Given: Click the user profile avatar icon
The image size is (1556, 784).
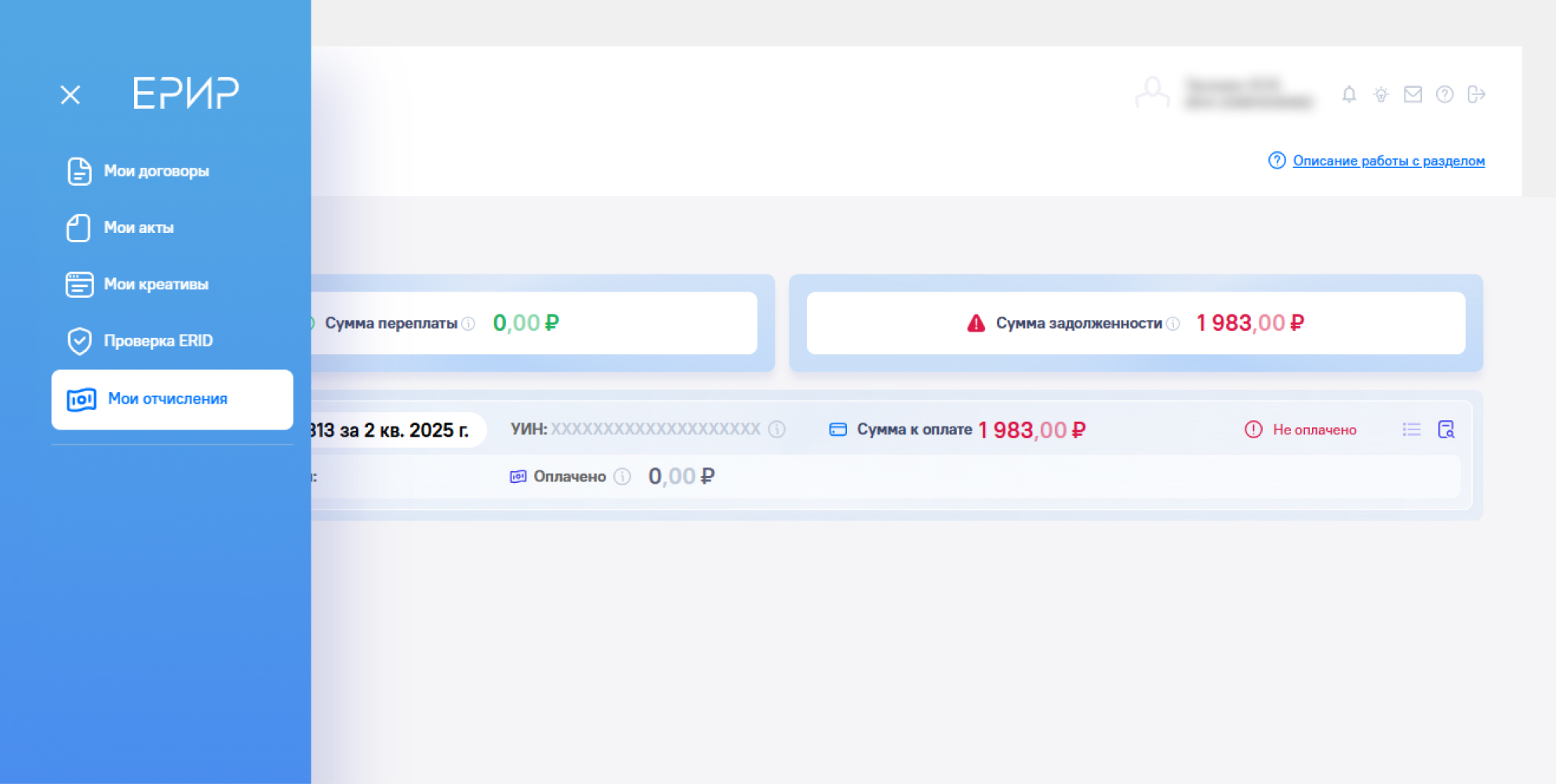Looking at the screenshot, I should [x=1152, y=93].
